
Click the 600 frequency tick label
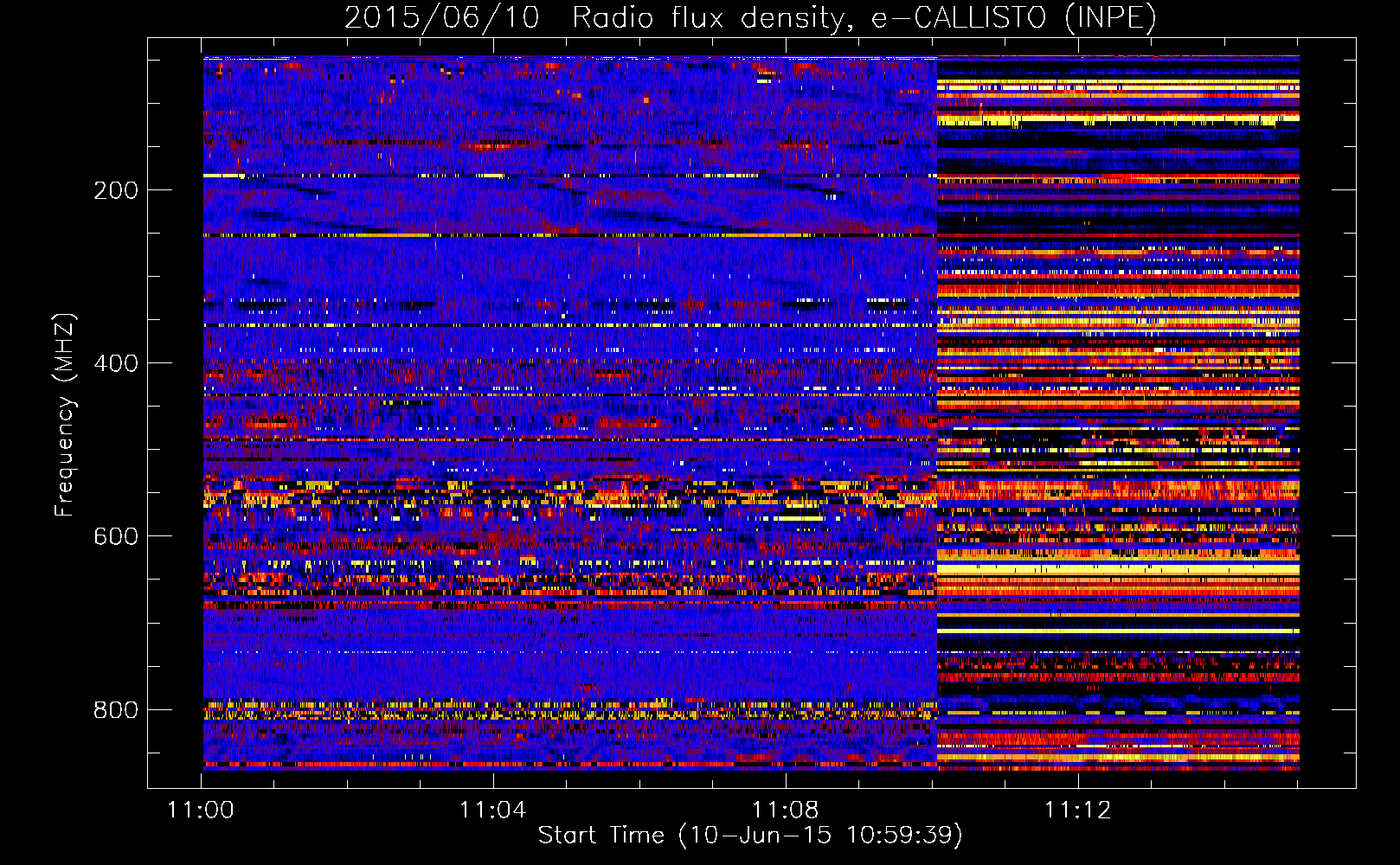tap(116, 536)
